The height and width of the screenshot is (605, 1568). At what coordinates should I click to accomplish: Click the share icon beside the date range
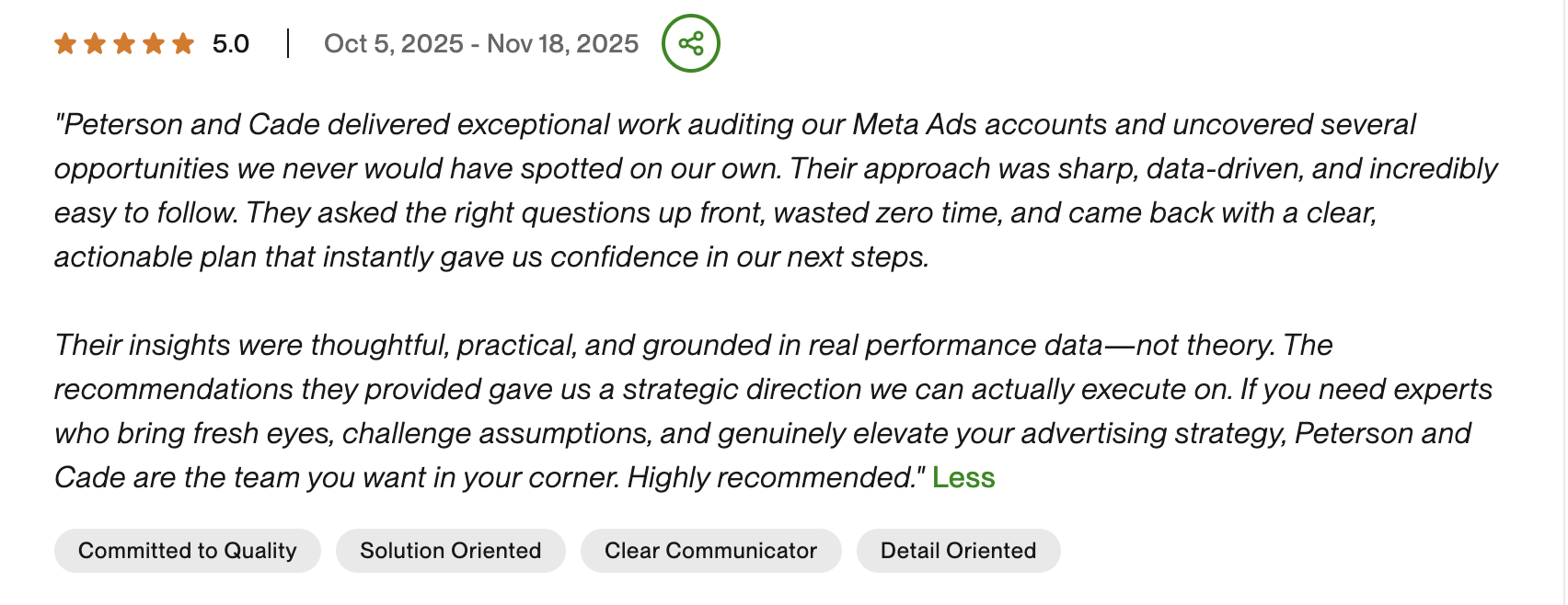pos(691,42)
